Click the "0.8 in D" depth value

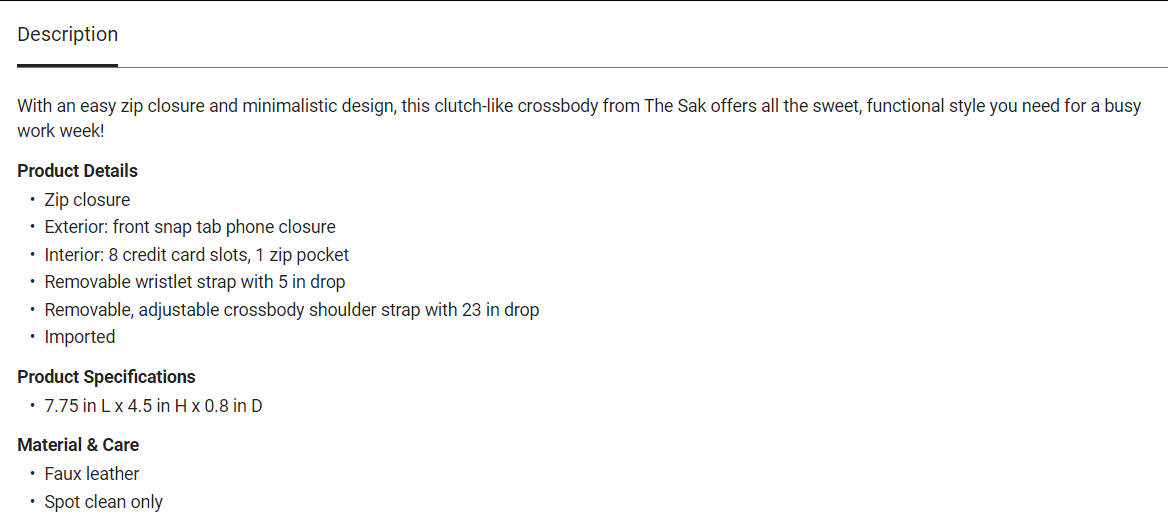point(233,406)
